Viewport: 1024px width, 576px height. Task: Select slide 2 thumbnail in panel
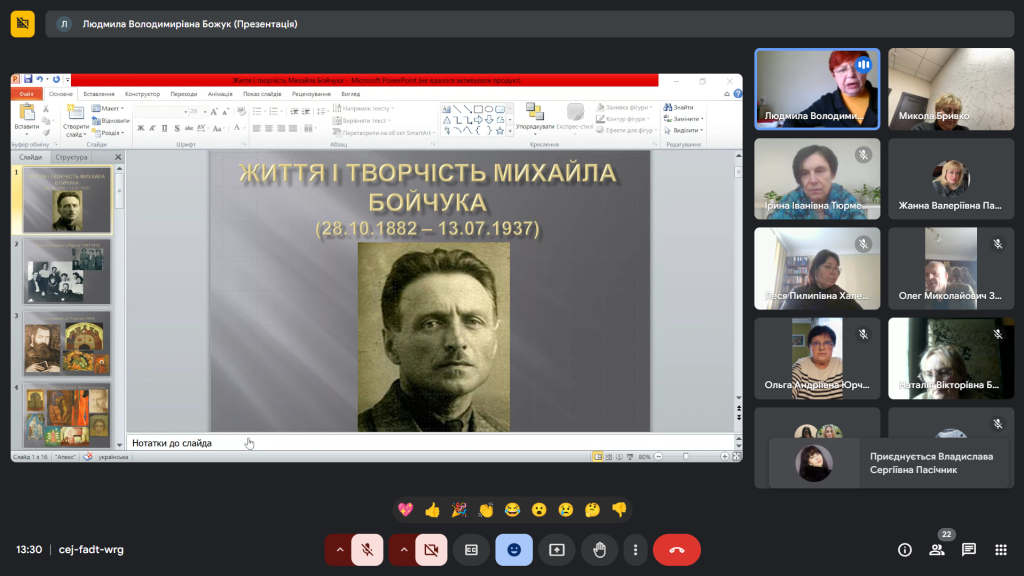pos(67,271)
